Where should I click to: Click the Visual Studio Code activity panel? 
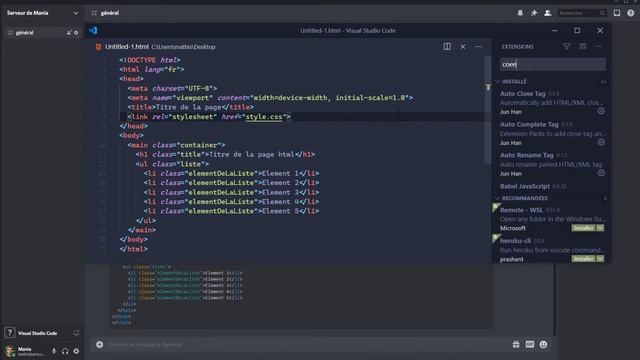pyautogui.click(x=37, y=333)
